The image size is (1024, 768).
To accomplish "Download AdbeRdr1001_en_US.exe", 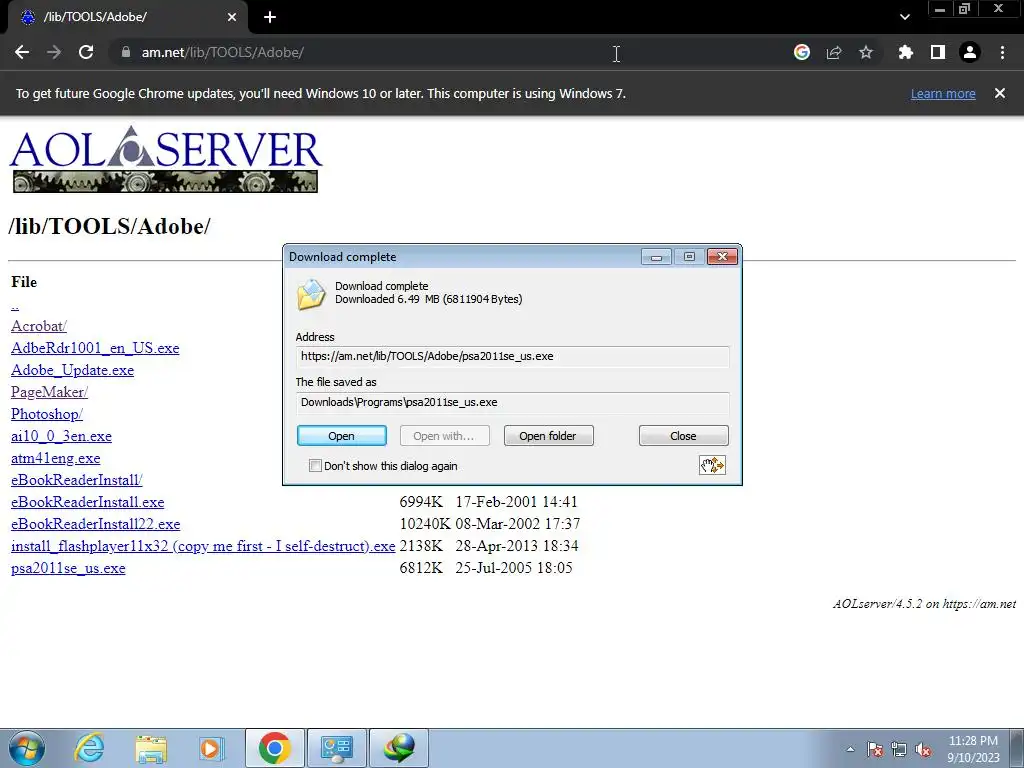I will click(95, 348).
